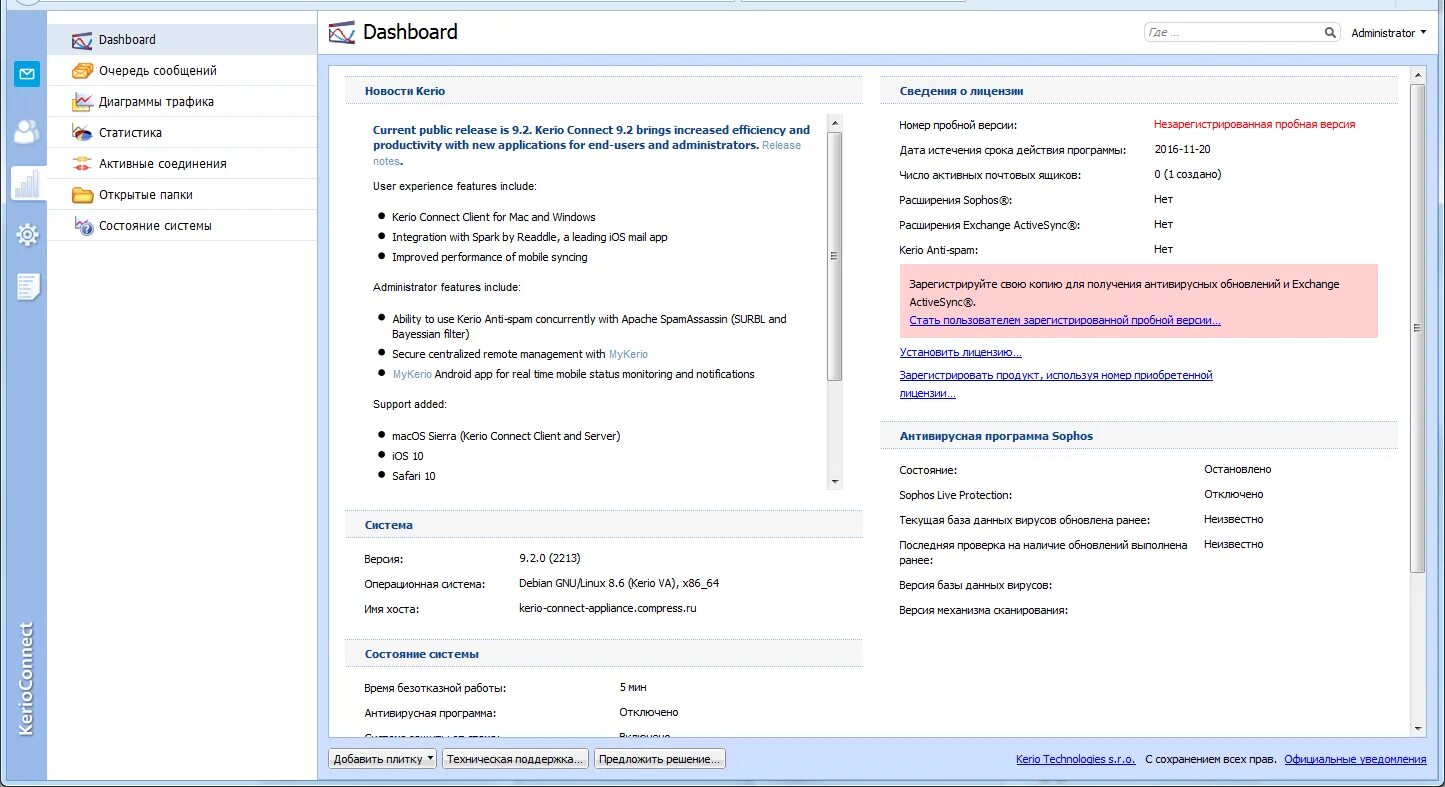This screenshot has width=1445, height=787.
Task: Open Официальные уведомления link
Action: tap(1355, 759)
